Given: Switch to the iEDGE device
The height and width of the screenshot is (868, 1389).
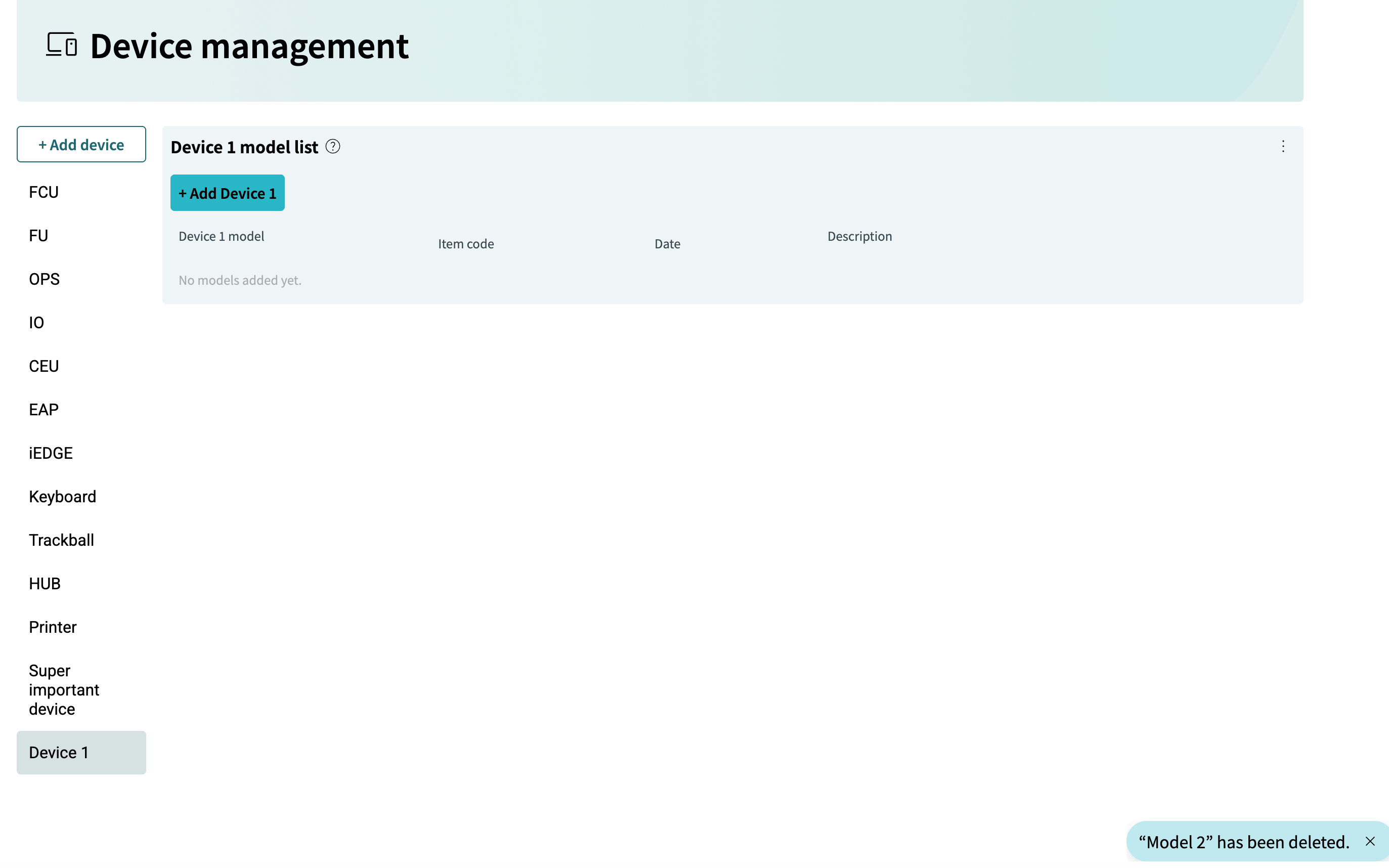Looking at the screenshot, I should click(x=81, y=454).
